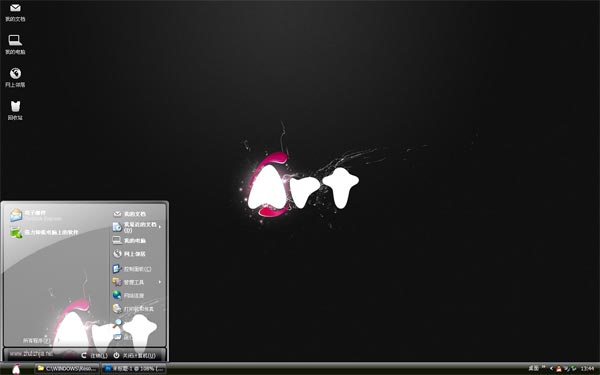
Task: Expand 我最近的文档 recent documents submenu
Action: (137, 227)
